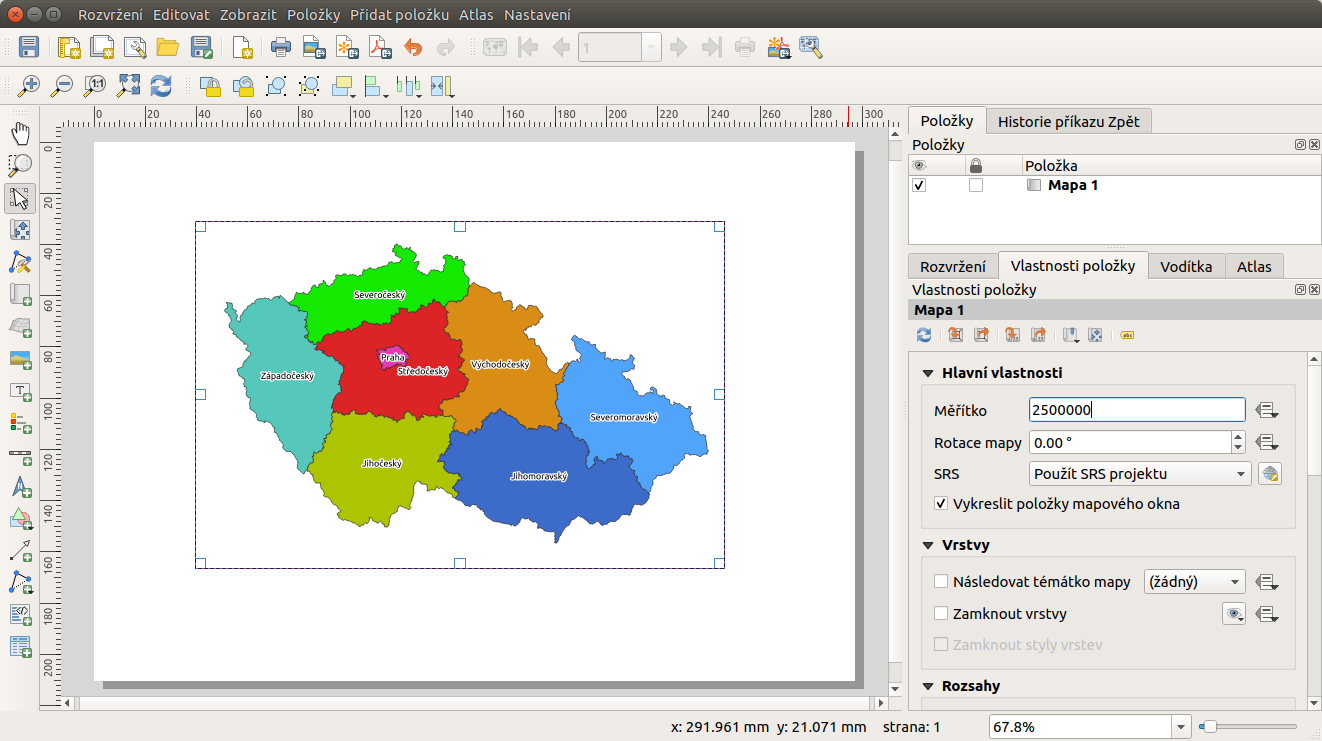1322x741 pixels.
Task: Toggle lock checkbox for Mapa 1
Action: 976,185
